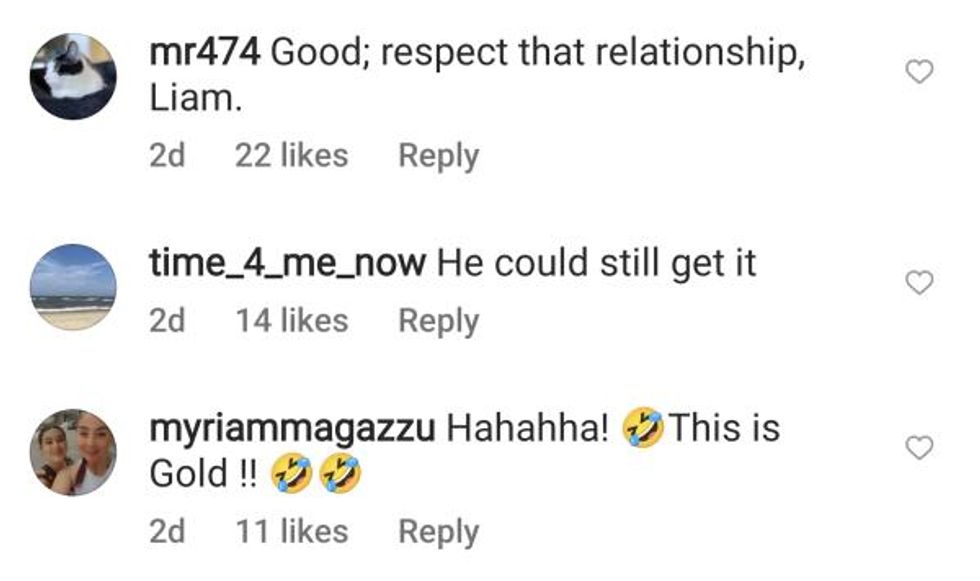Heart the myriammagazzu comment
Image resolution: width=980 pixels, height=581 pixels.
(918, 448)
